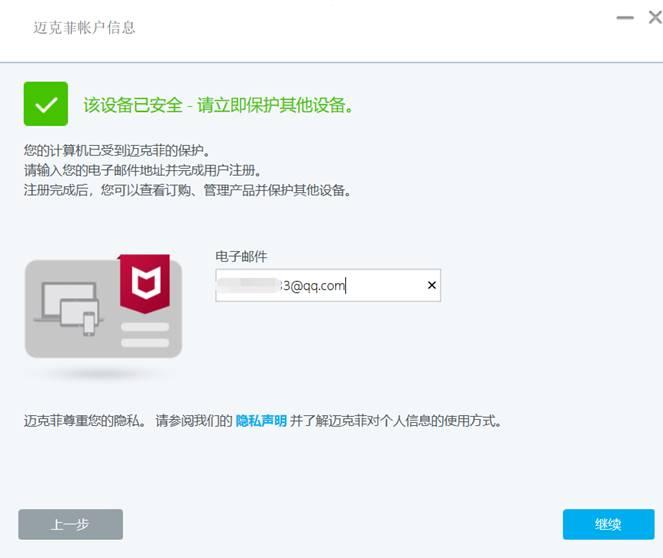
Task: Focus the 电子邮件 email input field
Action: click(x=328, y=285)
